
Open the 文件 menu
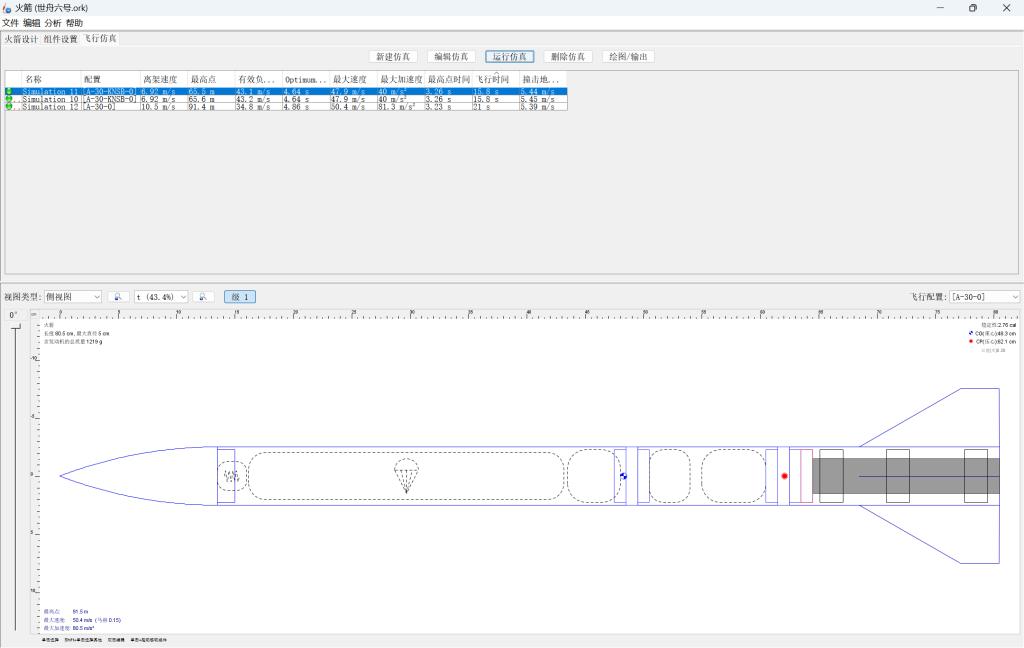click(x=11, y=23)
